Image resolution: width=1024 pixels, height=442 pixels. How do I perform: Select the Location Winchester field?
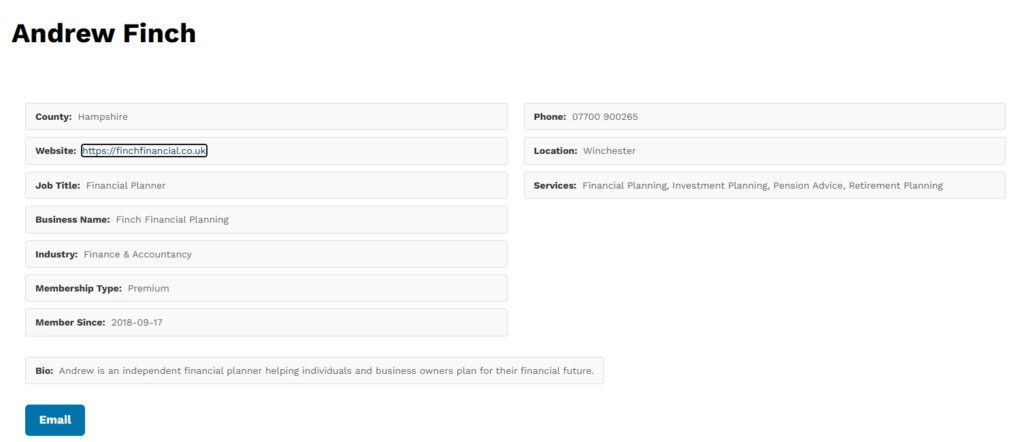point(765,151)
